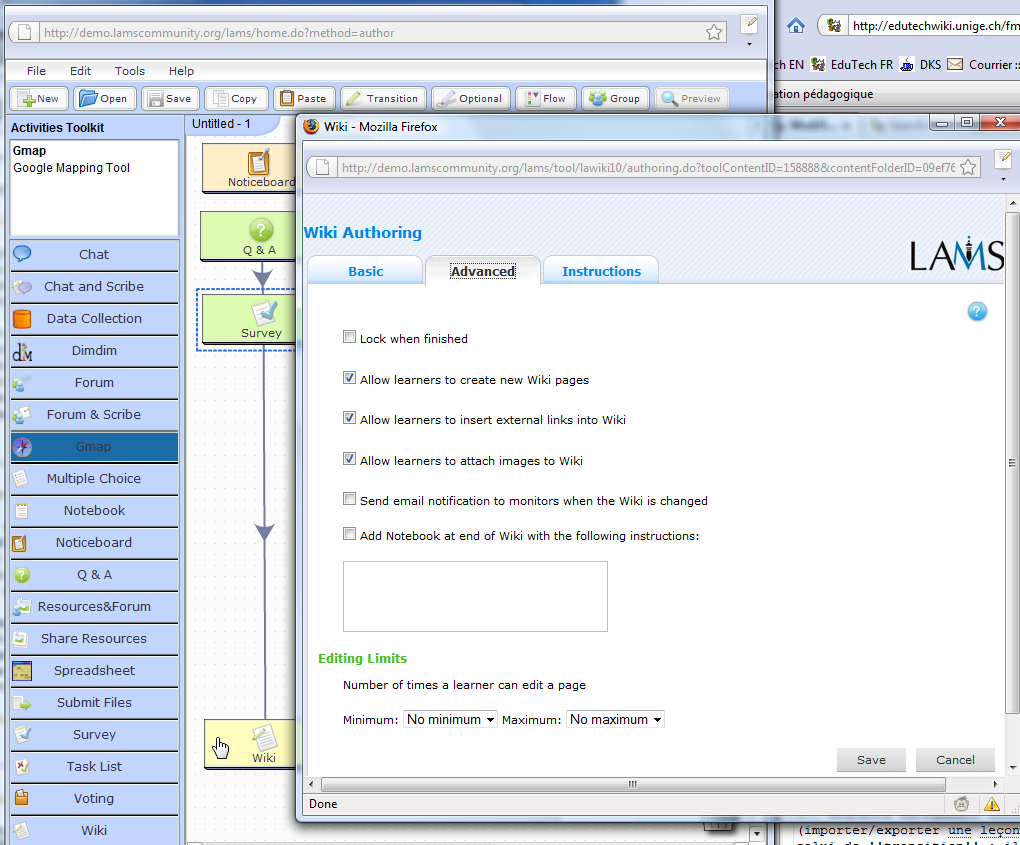Select the Data Collection activity
This screenshot has width=1020, height=845.
[x=94, y=318]
